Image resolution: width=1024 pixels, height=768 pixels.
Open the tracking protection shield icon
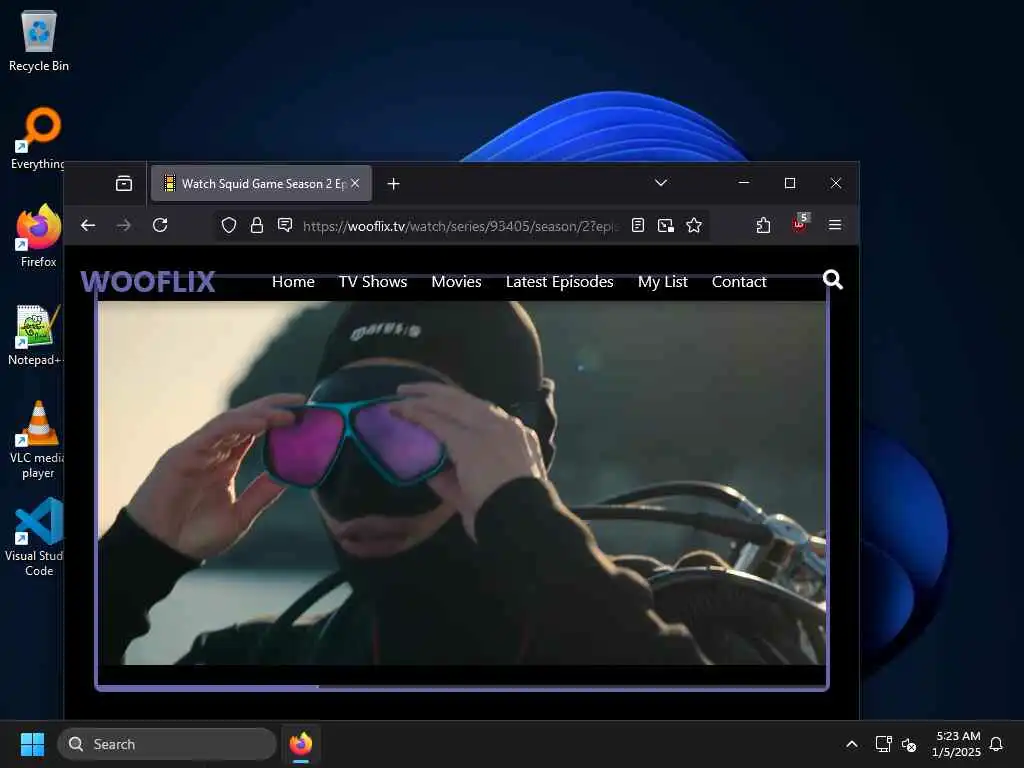[x=229, y=225]
